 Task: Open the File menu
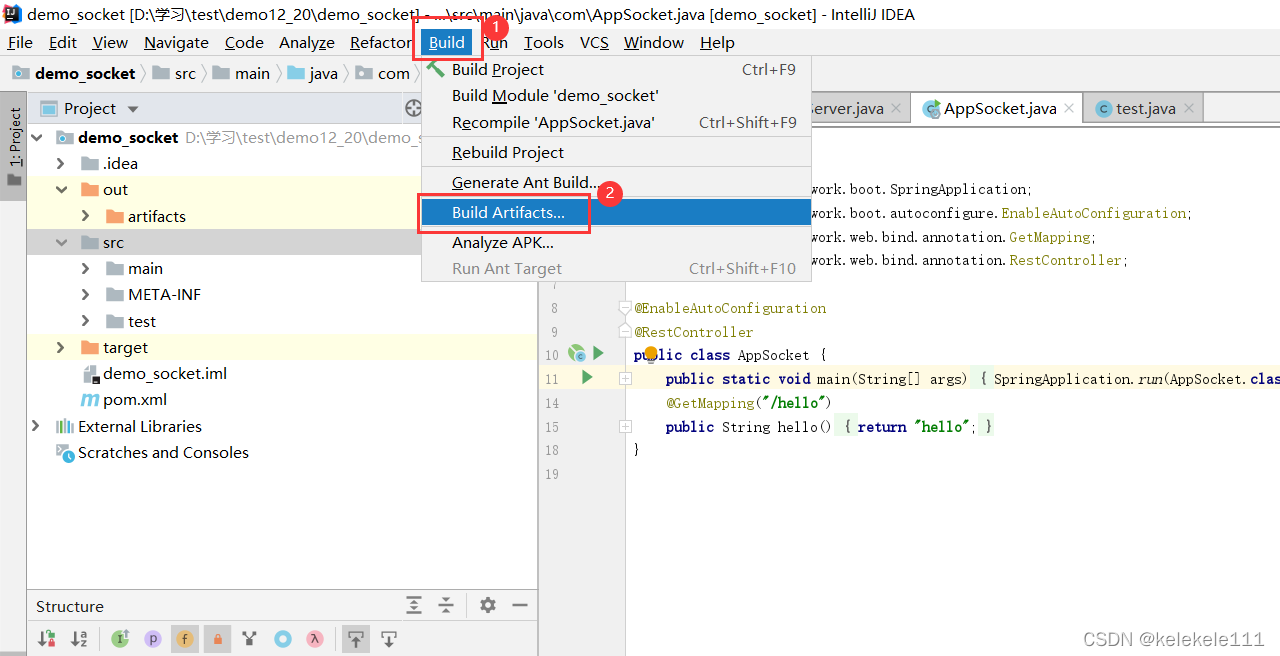tap(20, 42)
